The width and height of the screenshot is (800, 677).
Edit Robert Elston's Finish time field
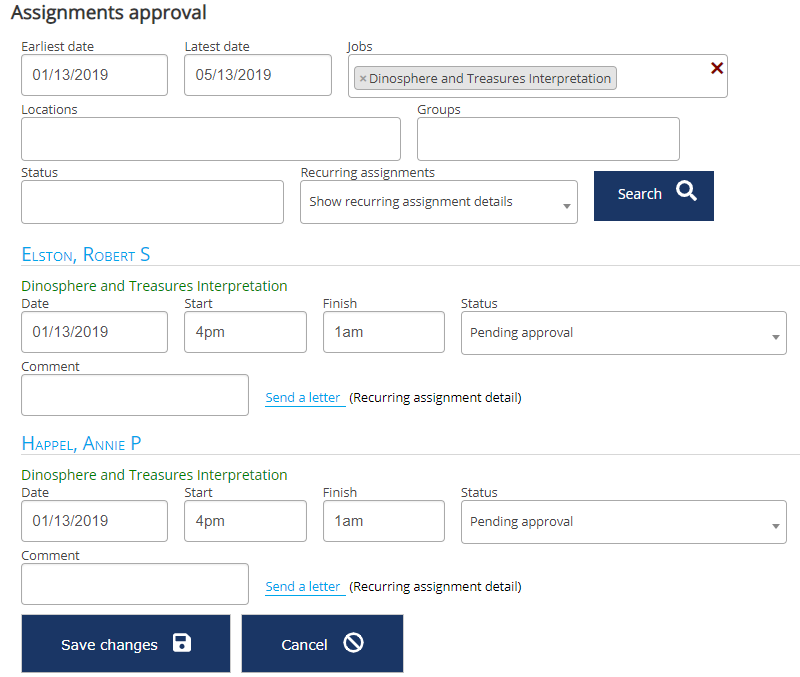click(x=383, y=332)
